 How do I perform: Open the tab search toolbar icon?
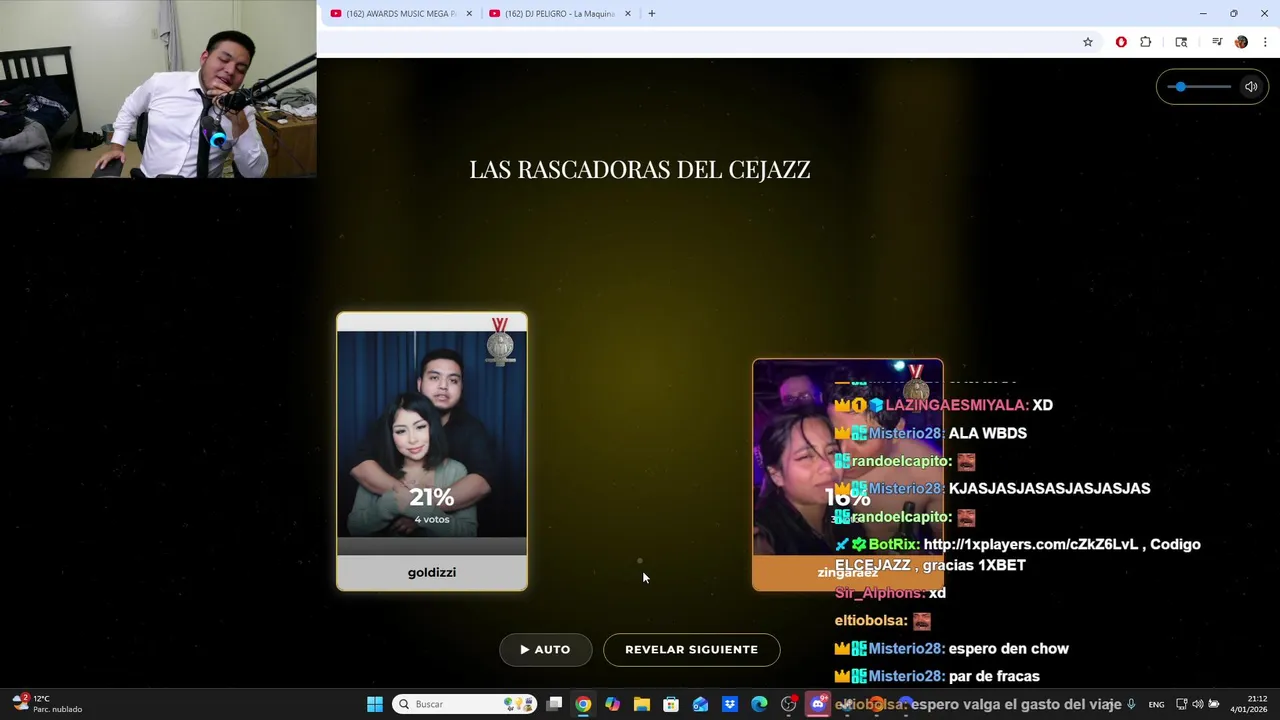[1181, 42]
